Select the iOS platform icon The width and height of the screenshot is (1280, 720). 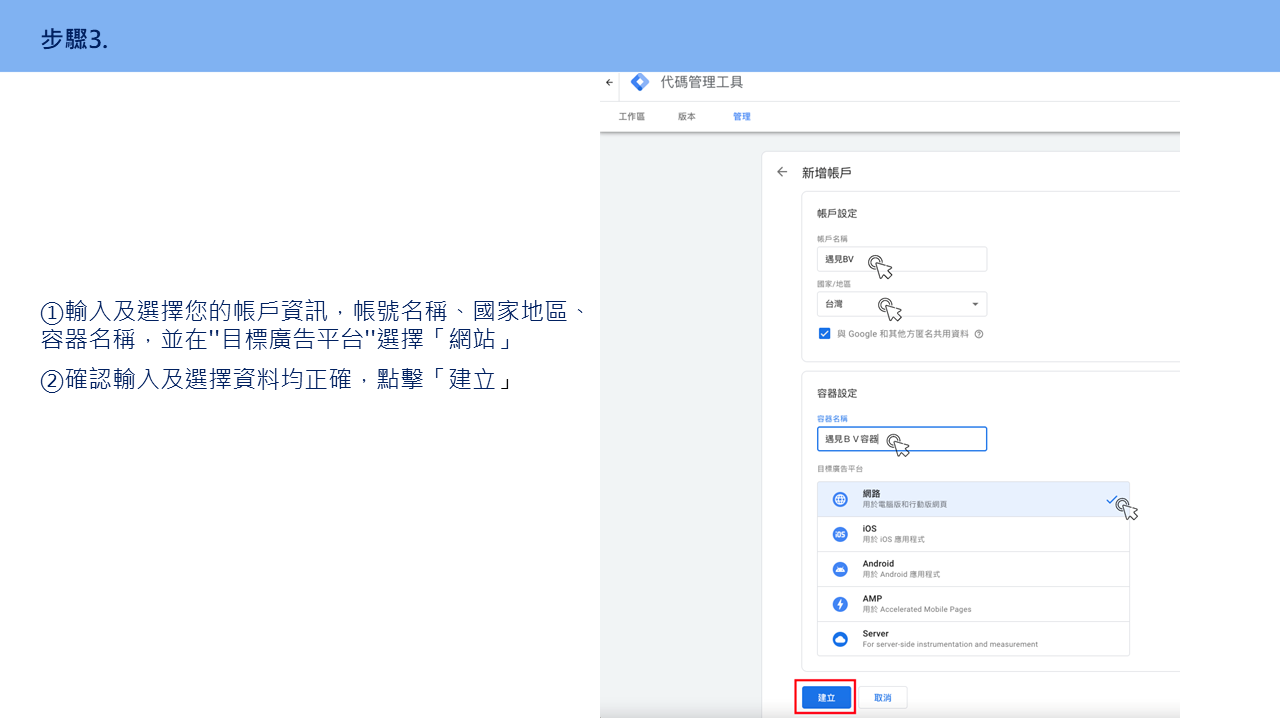pos(840,535)
